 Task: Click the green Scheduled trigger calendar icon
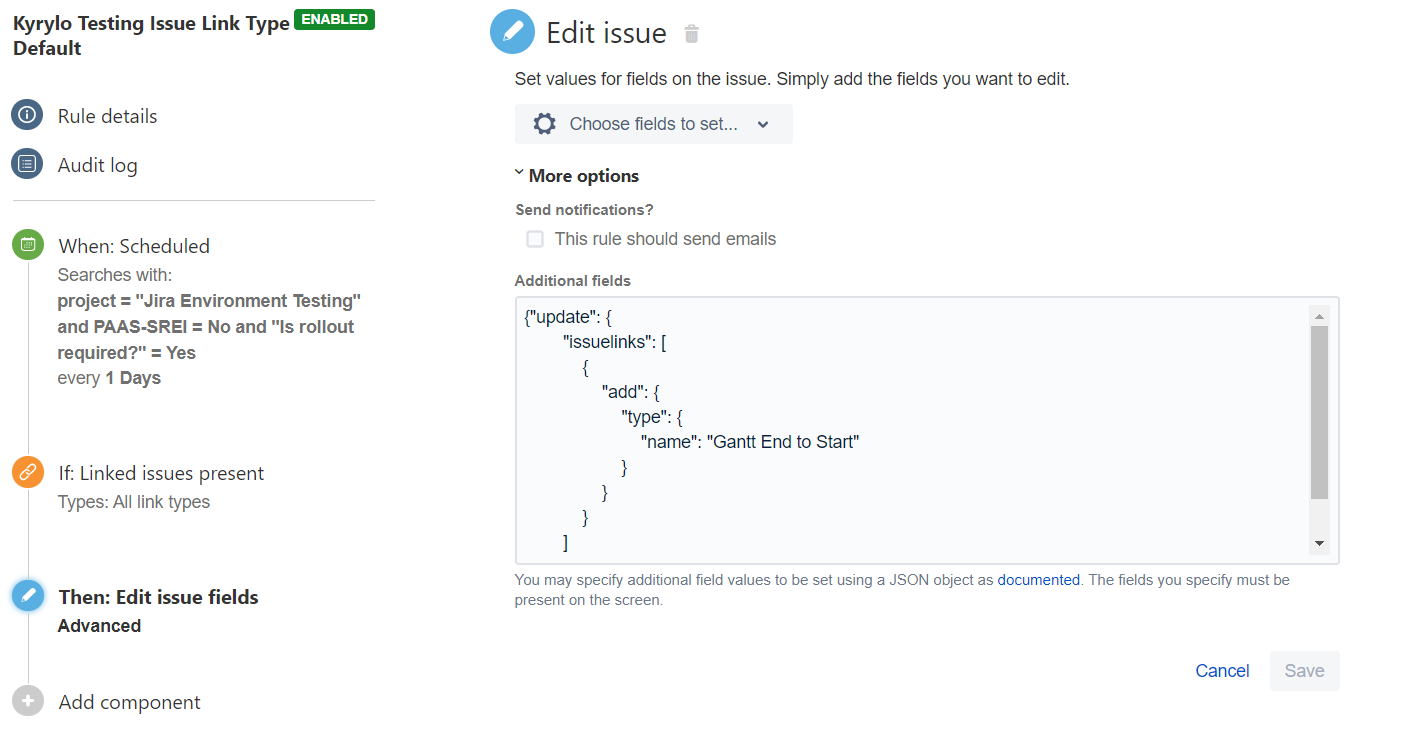(28, 245)
